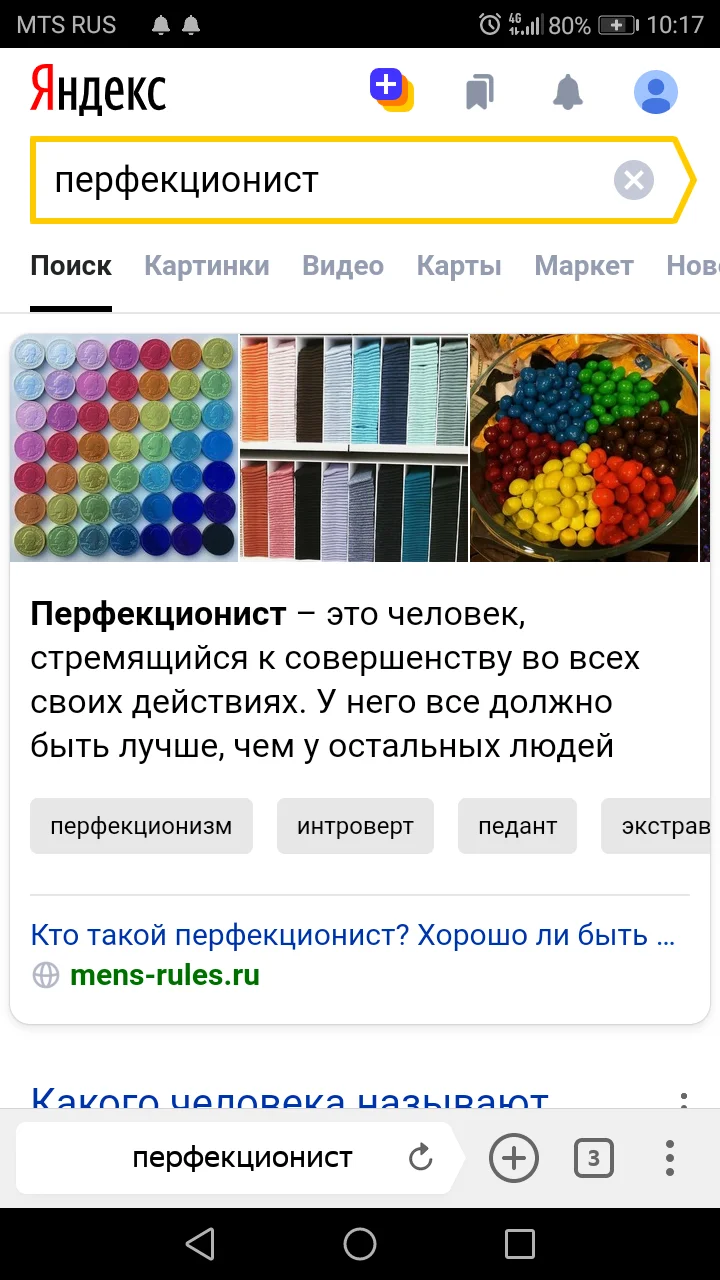Show open tabs counter

click(594, 1158)
